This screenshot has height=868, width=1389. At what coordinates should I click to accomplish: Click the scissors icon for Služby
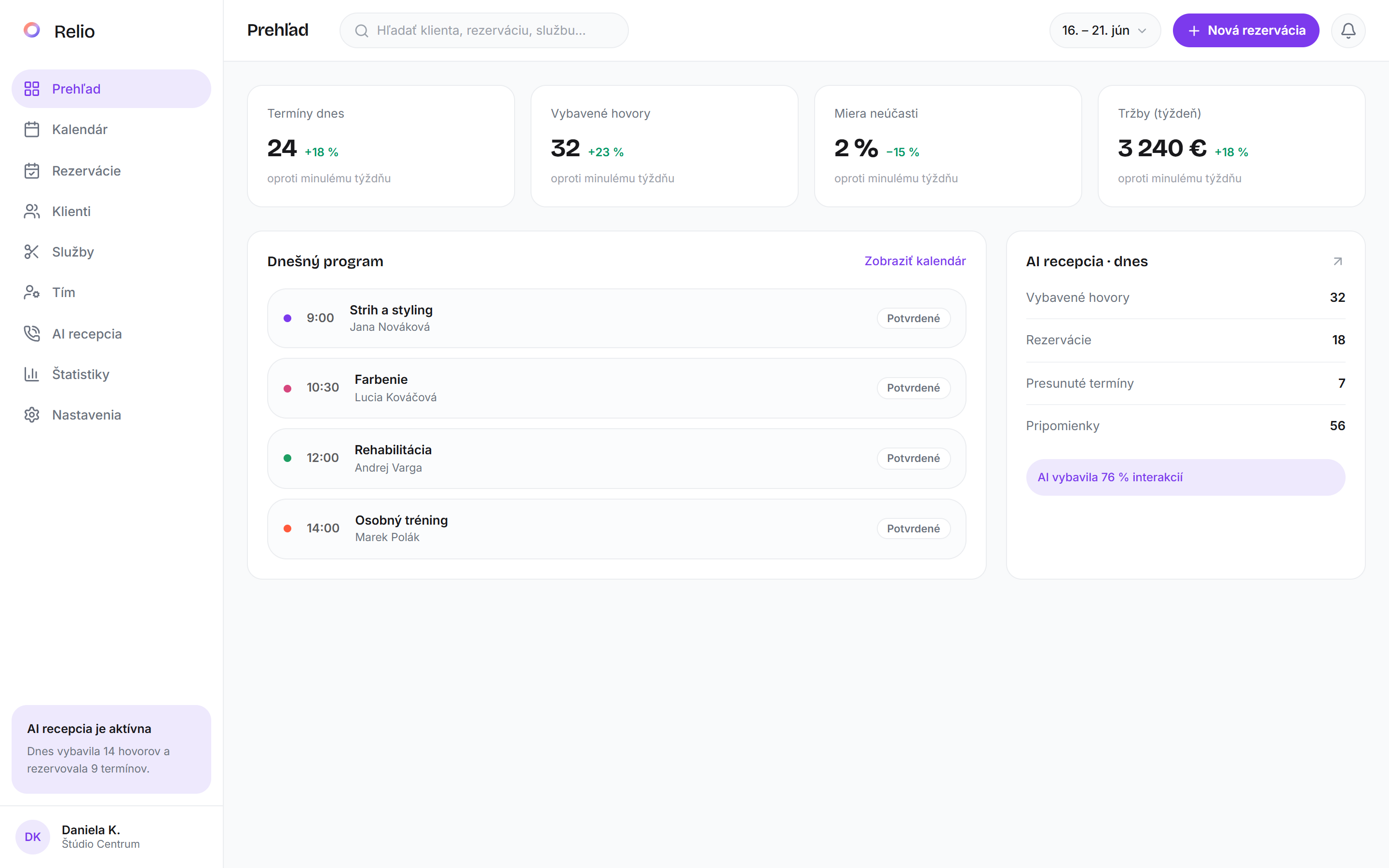(32, 252)
